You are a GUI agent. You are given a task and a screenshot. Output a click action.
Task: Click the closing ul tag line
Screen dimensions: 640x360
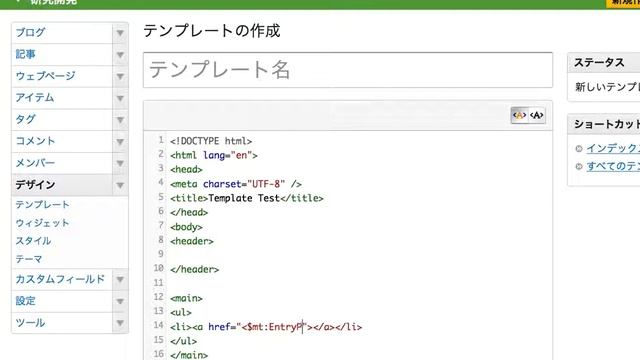coord(184,341)
